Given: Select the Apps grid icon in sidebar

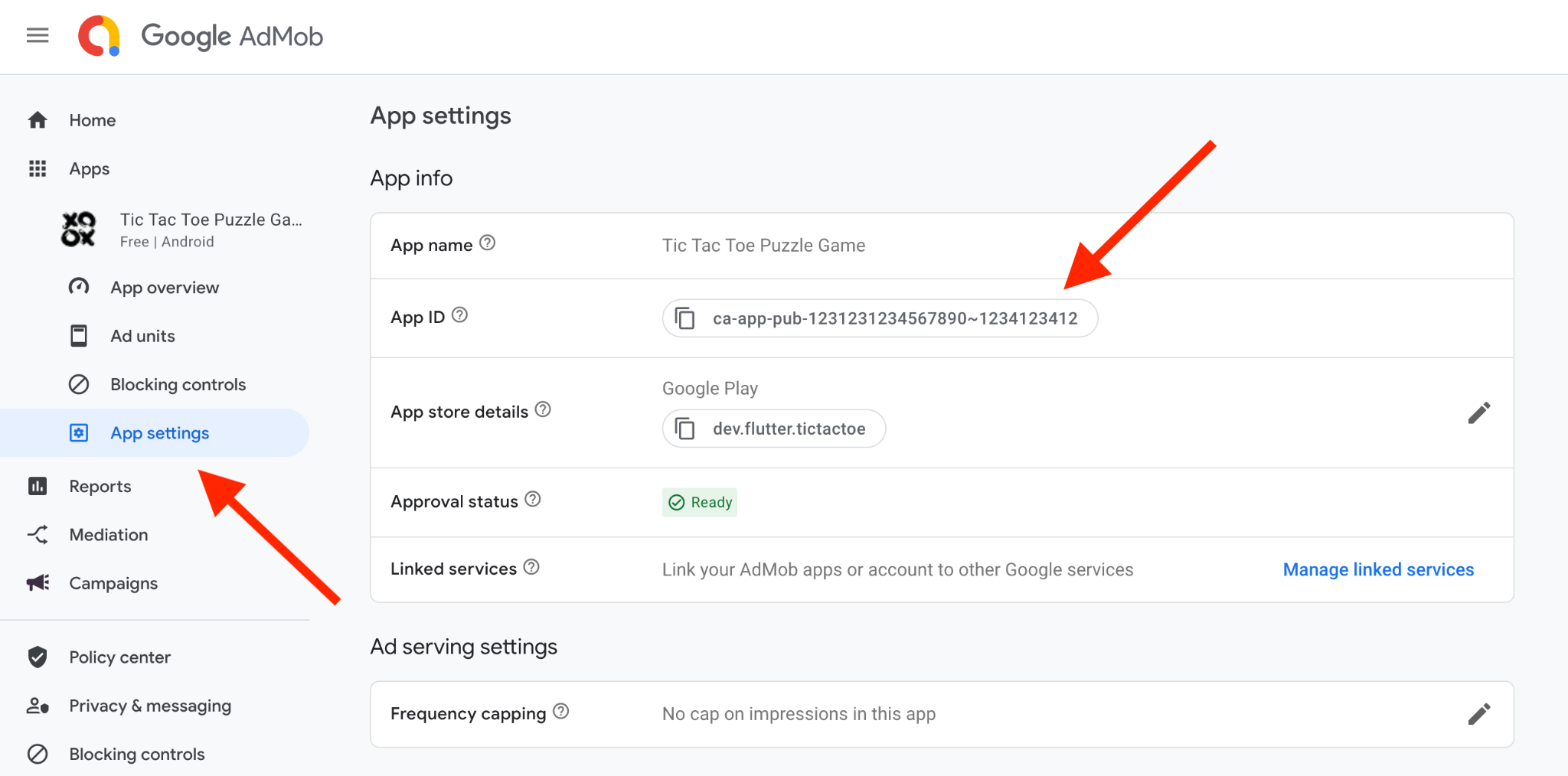Looking at the screenshot, I should (37, 168).
